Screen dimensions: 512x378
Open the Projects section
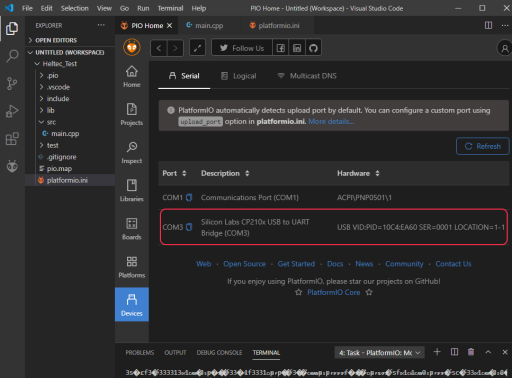[x=132, y=115]
